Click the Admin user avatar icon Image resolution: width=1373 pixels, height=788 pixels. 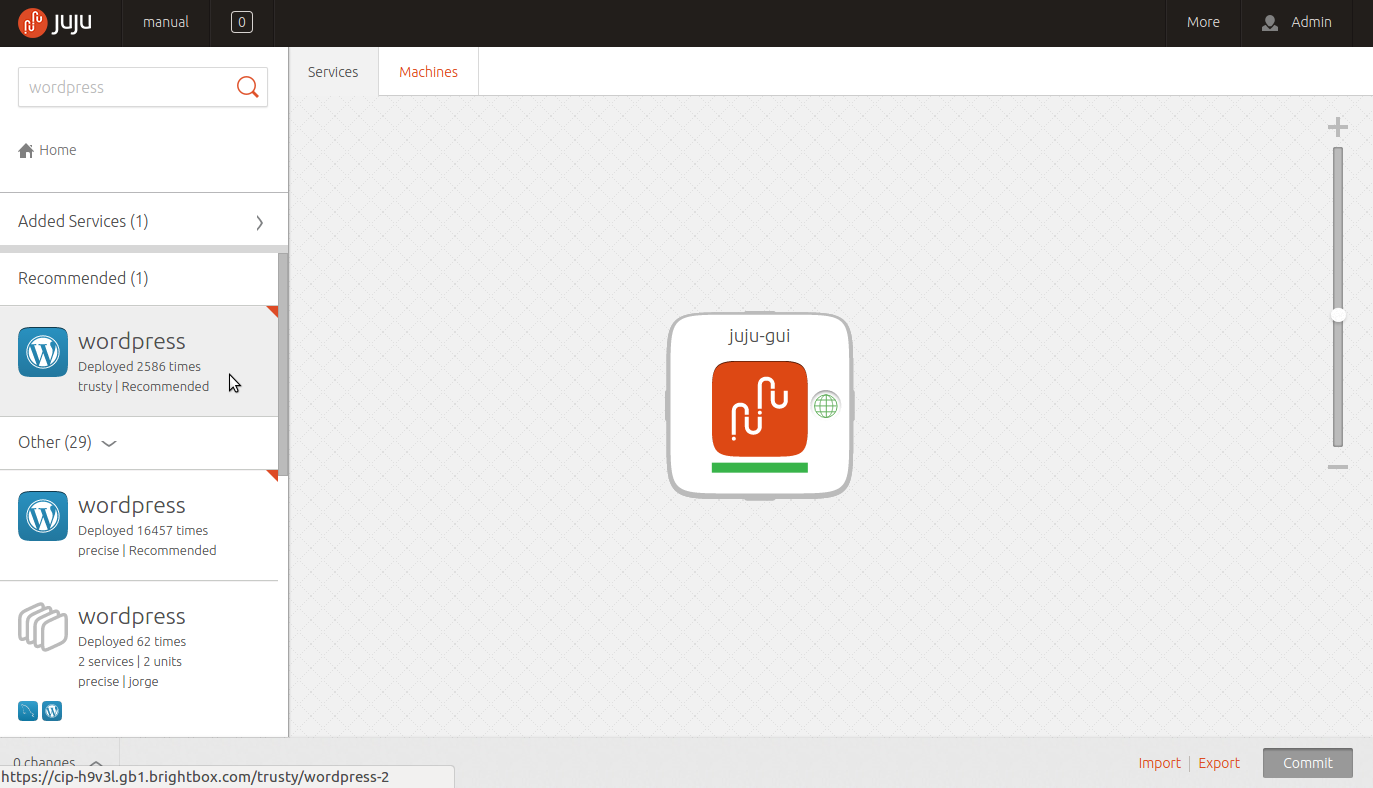[x=1270, y=22]
